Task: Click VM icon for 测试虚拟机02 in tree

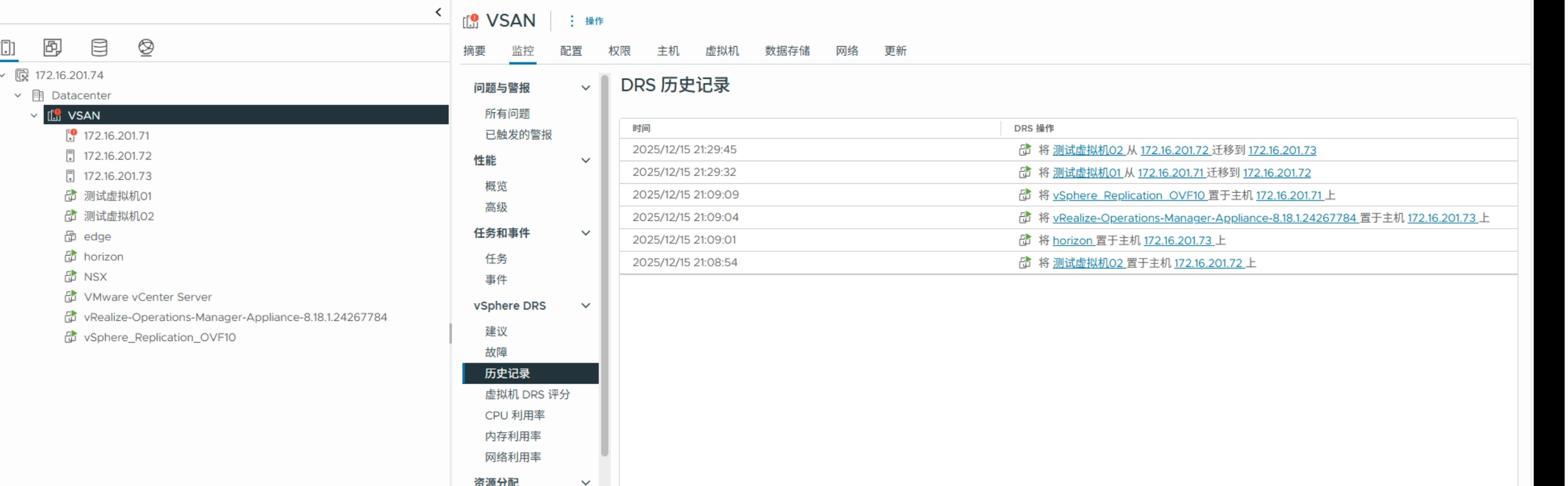Action: [x=71, y=215]
